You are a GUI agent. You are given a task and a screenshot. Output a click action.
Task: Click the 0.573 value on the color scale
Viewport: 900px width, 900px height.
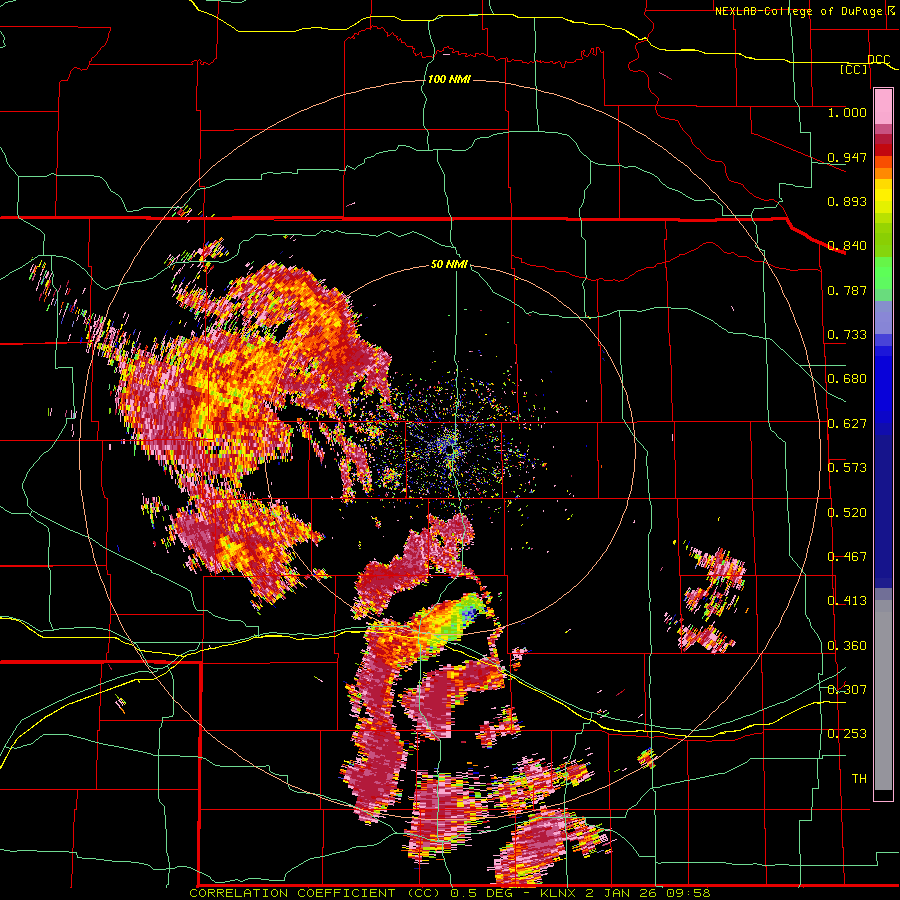click(x=847, y=468)
